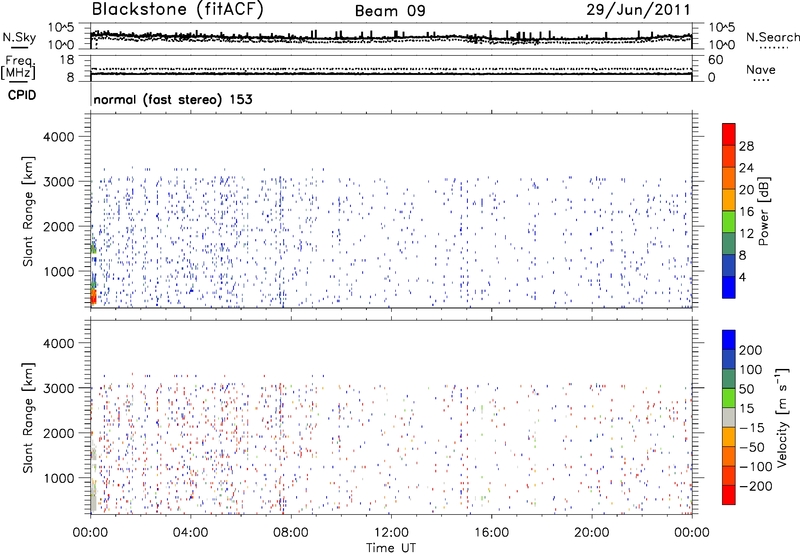
Task: Click the "10^5" label left of noise panel
Action: click(61, 28)
